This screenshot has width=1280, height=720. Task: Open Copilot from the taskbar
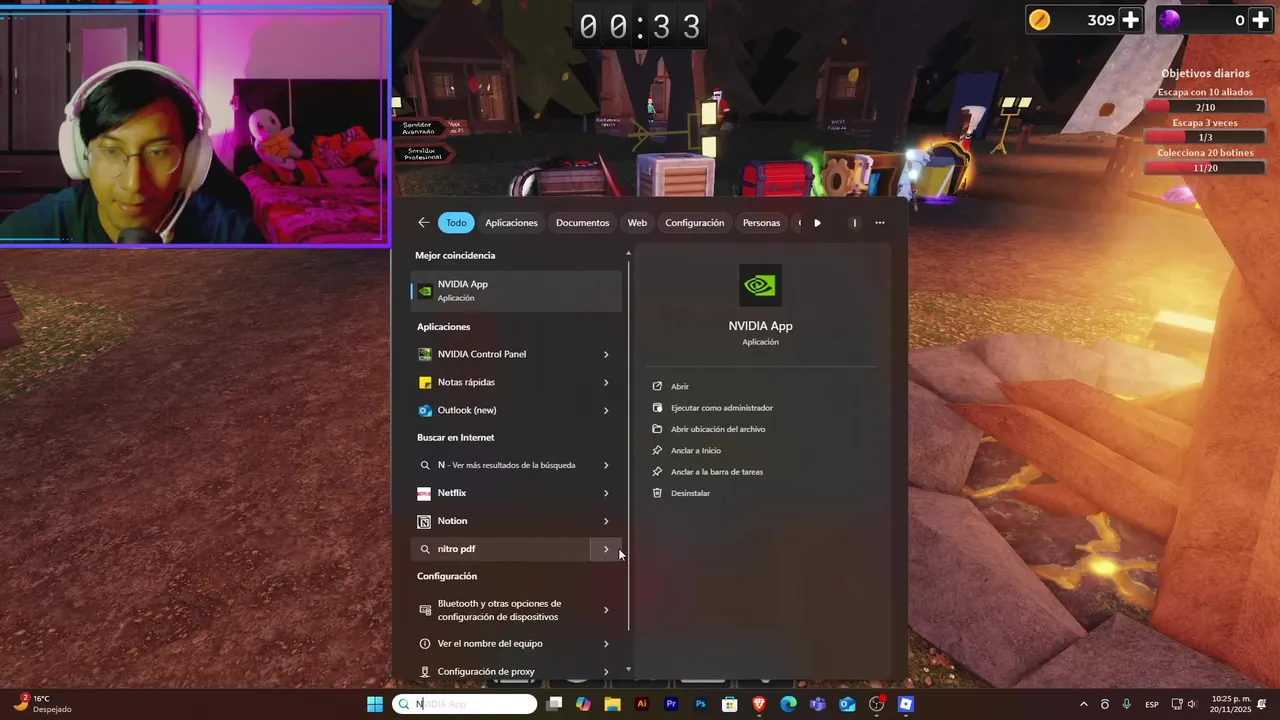coord(584,704)
